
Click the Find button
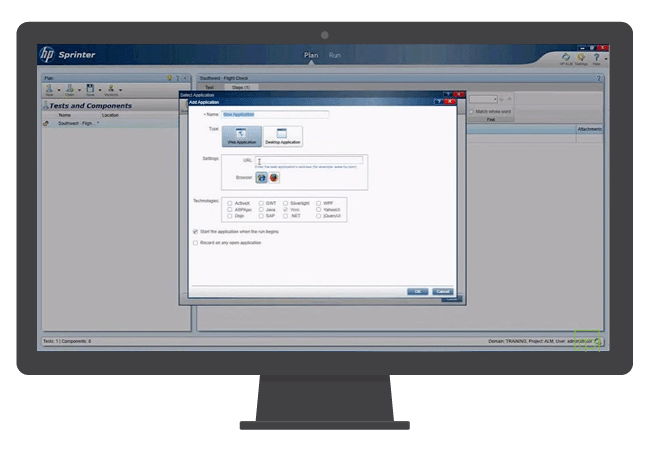pyautogui.click(x=491, y=119)
